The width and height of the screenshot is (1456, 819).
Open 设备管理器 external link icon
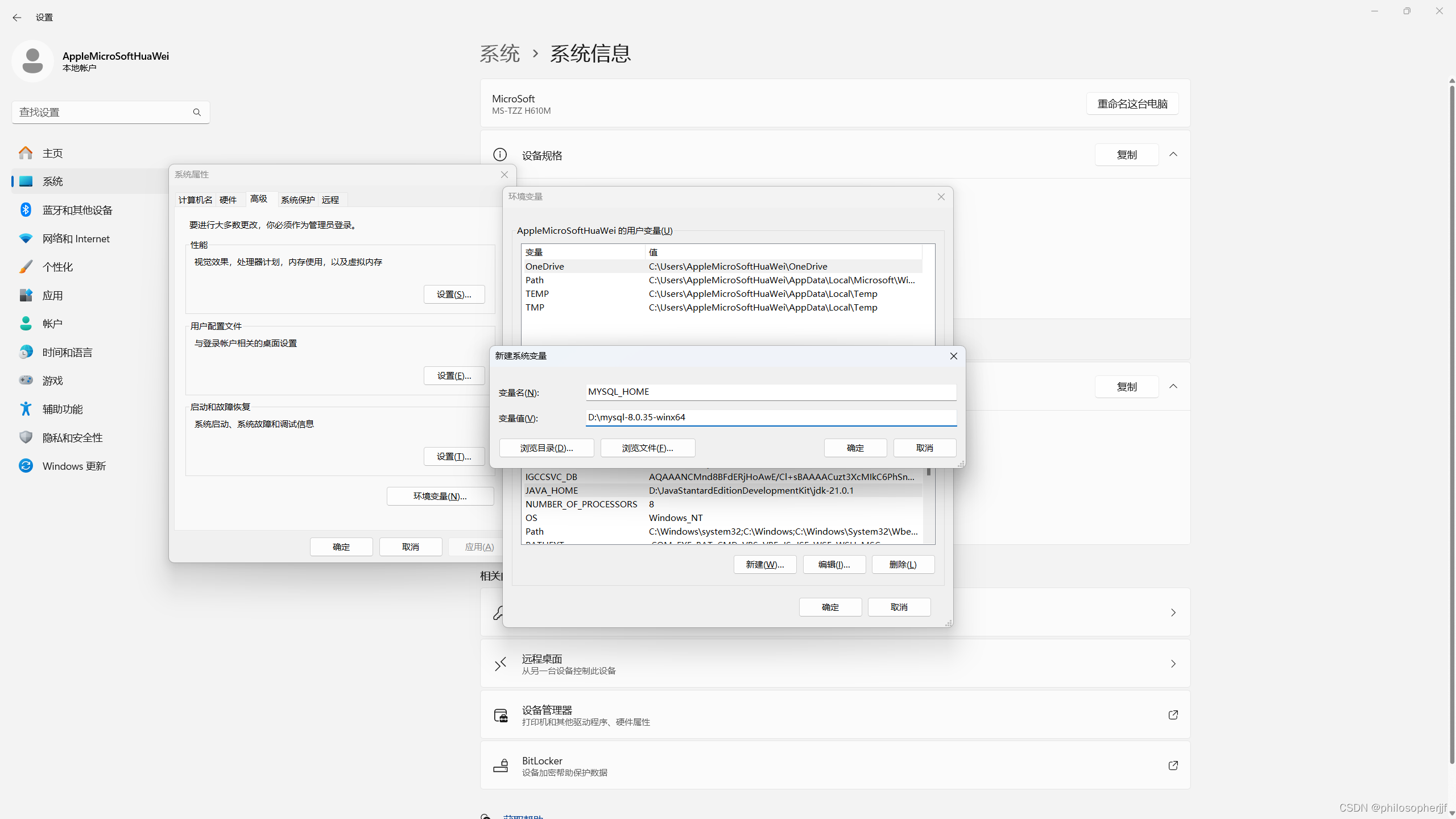1173,715
